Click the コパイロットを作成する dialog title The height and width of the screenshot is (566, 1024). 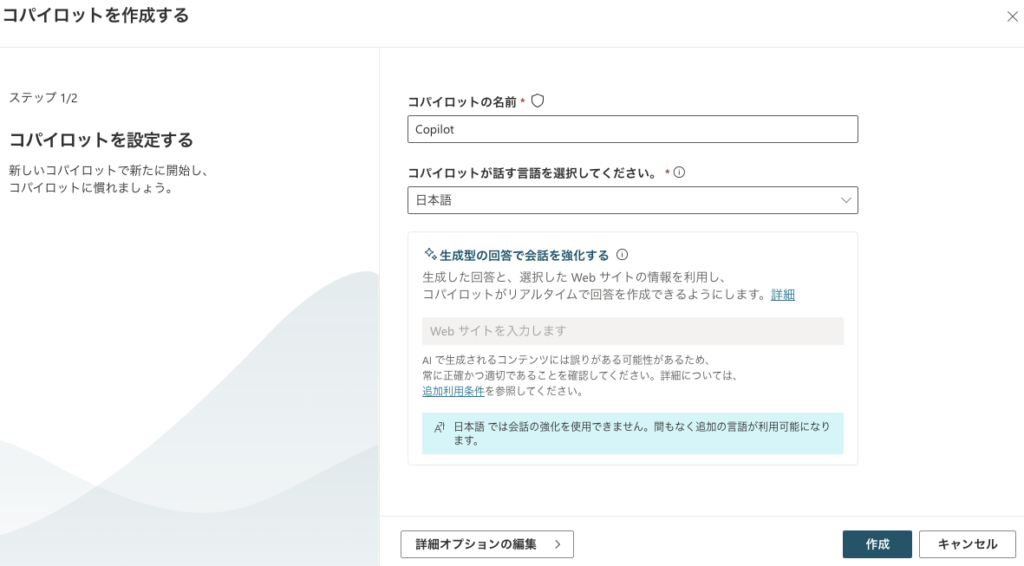(x=95, y=16)
